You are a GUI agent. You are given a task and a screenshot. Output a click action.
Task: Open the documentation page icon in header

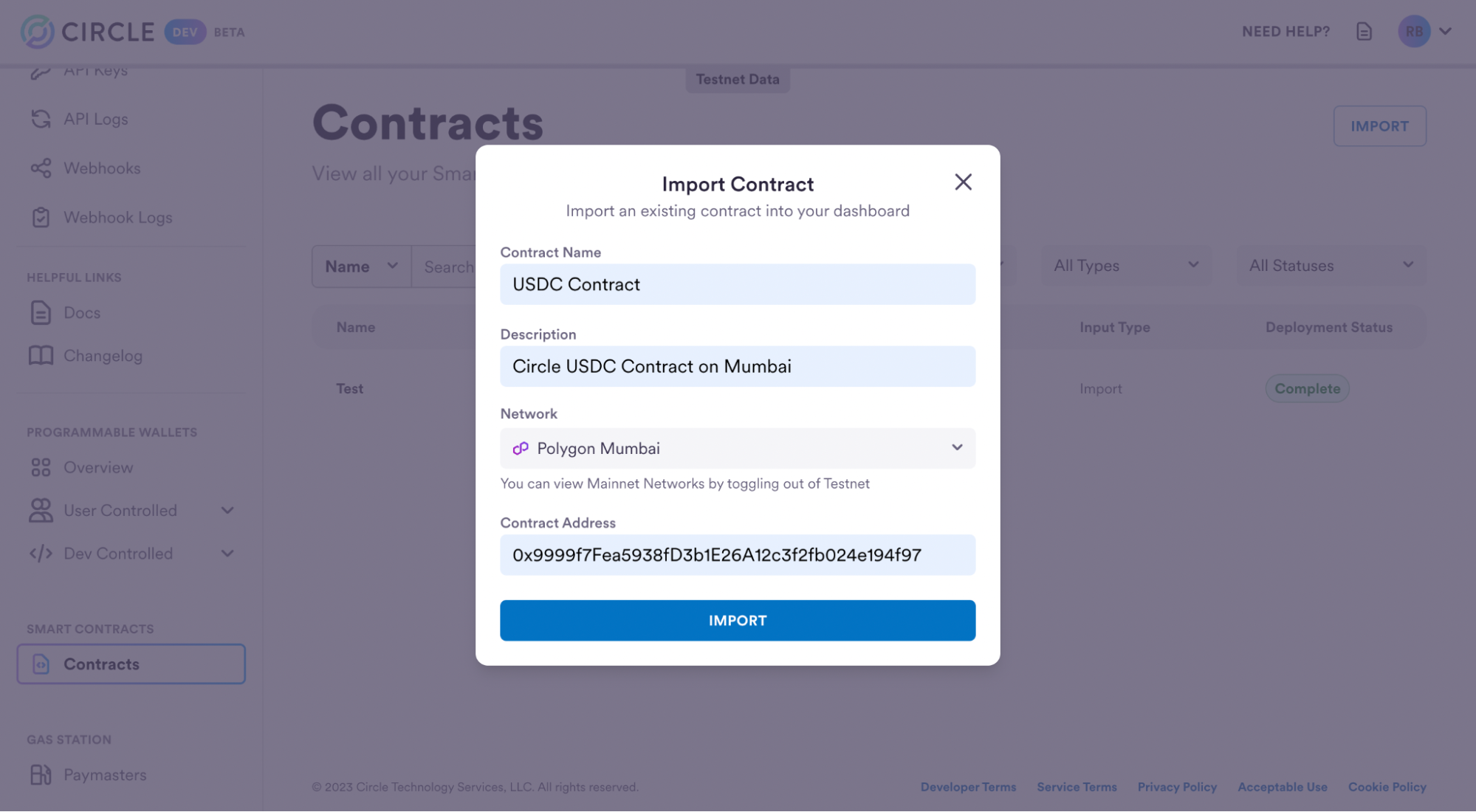(x=1364, y=32)
